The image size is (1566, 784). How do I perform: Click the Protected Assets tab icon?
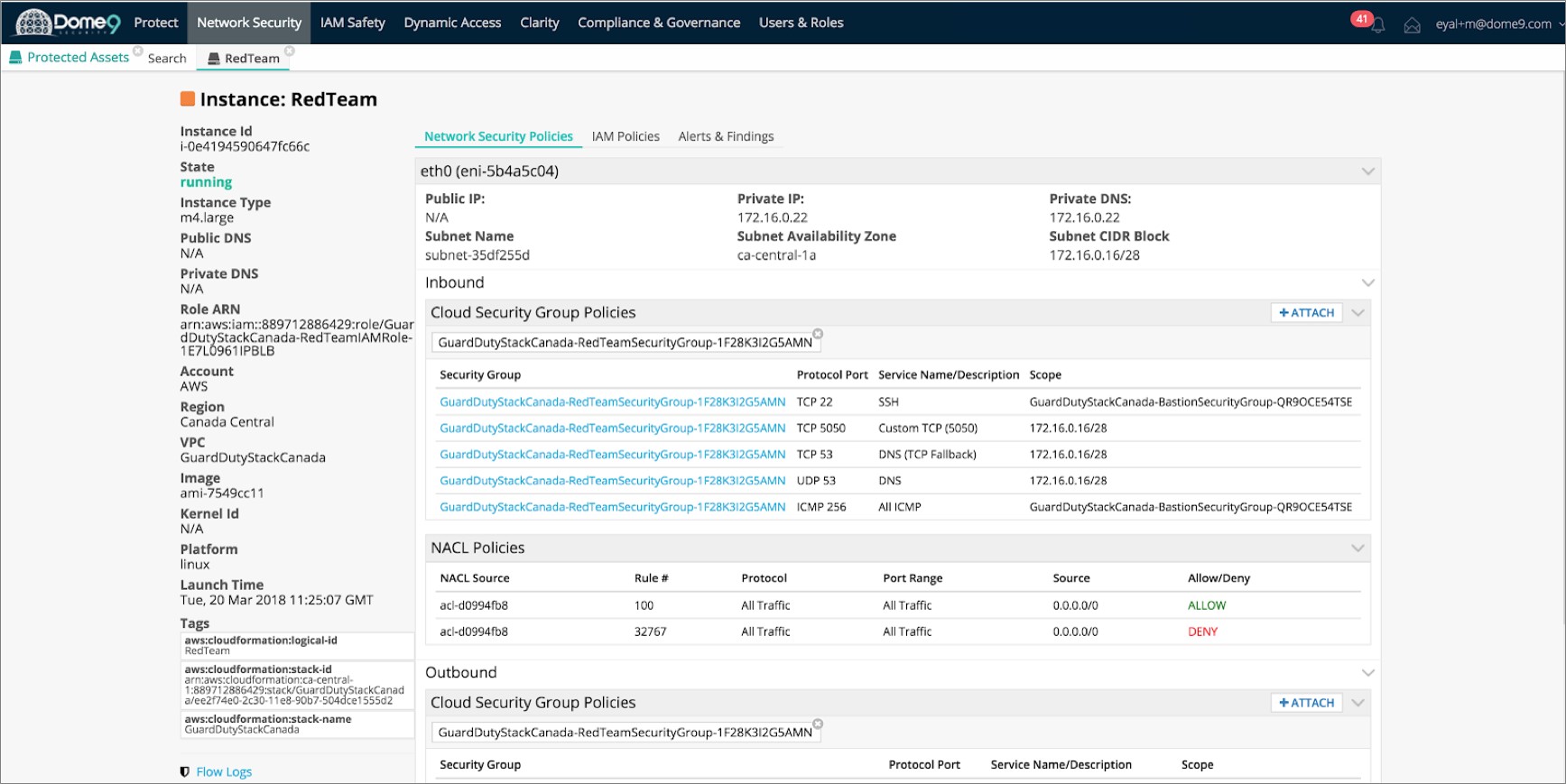tap(15, 58)
